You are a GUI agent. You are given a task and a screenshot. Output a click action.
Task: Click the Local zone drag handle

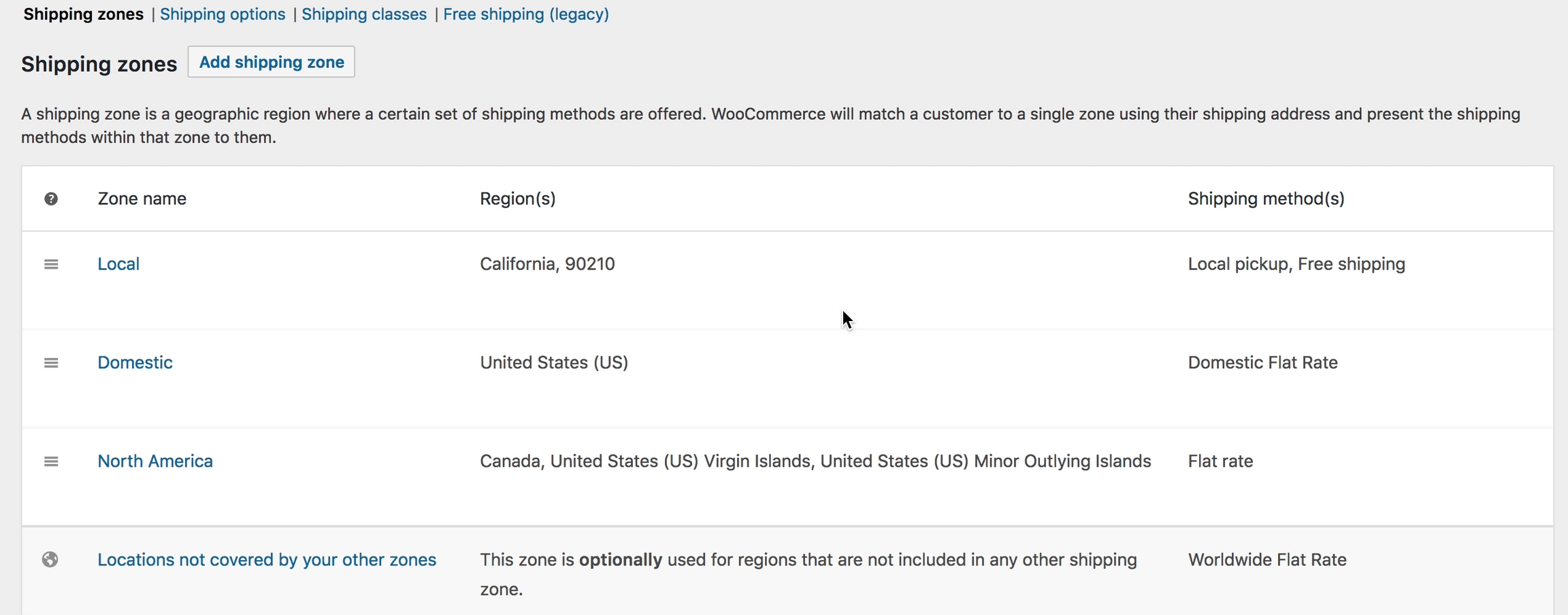pos(51,264)
